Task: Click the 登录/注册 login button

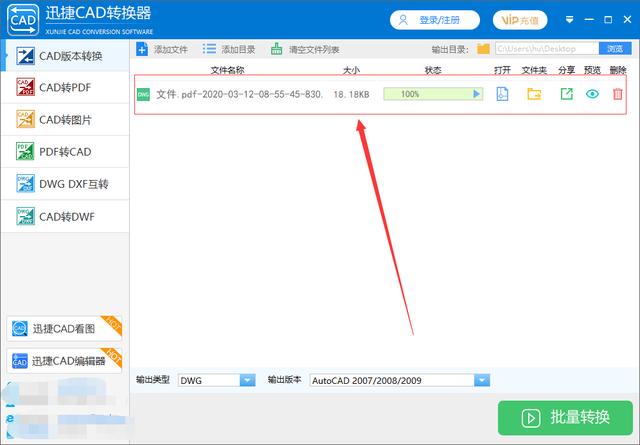Action: pos(435,20)
